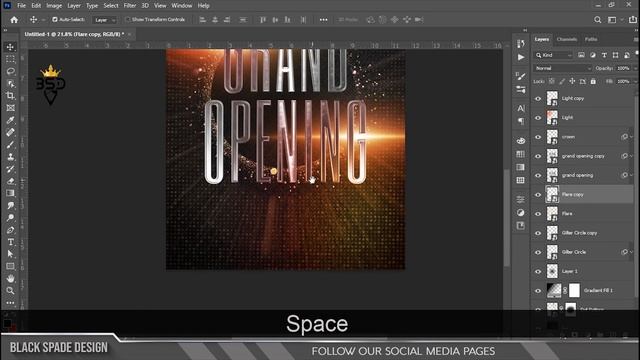Select the Crop tool

coord(10,96)
